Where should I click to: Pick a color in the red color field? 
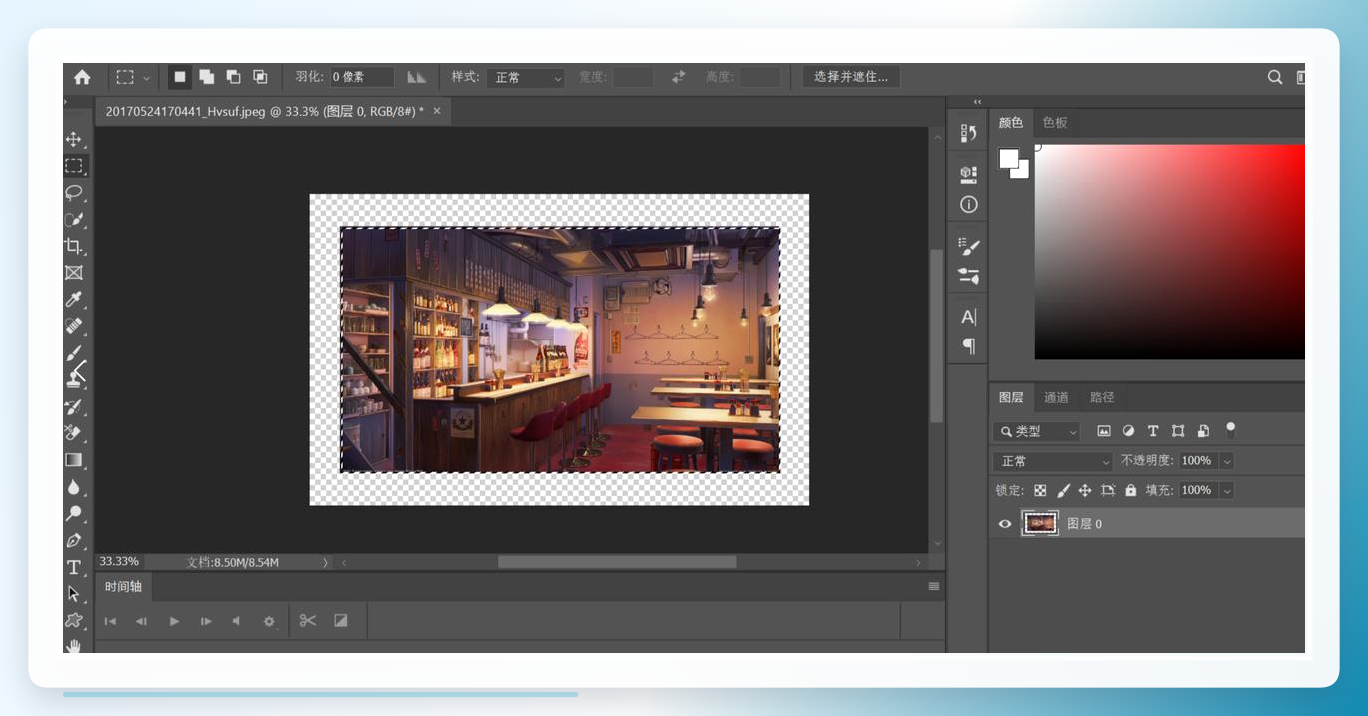pos(1169,252)
